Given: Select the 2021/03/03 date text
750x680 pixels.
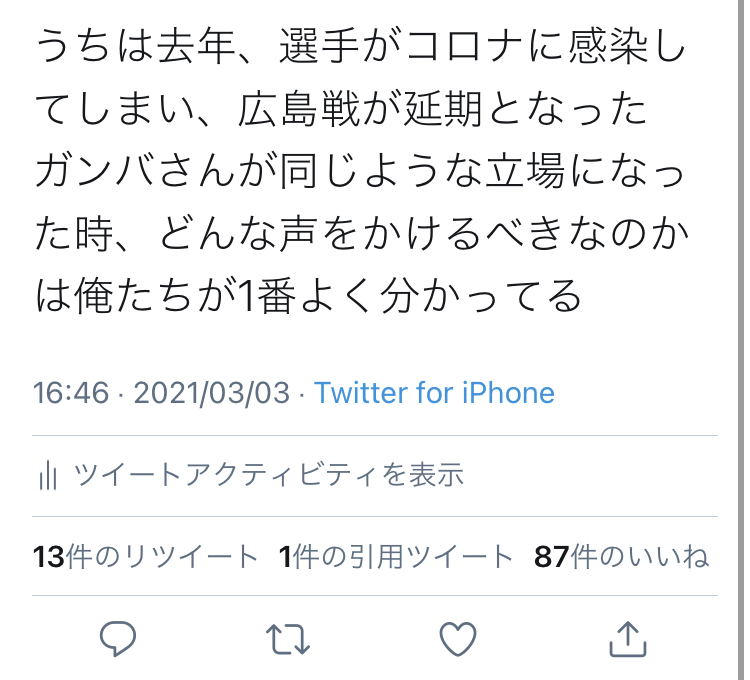Looking at the screenshot, I should pos(211,392).
